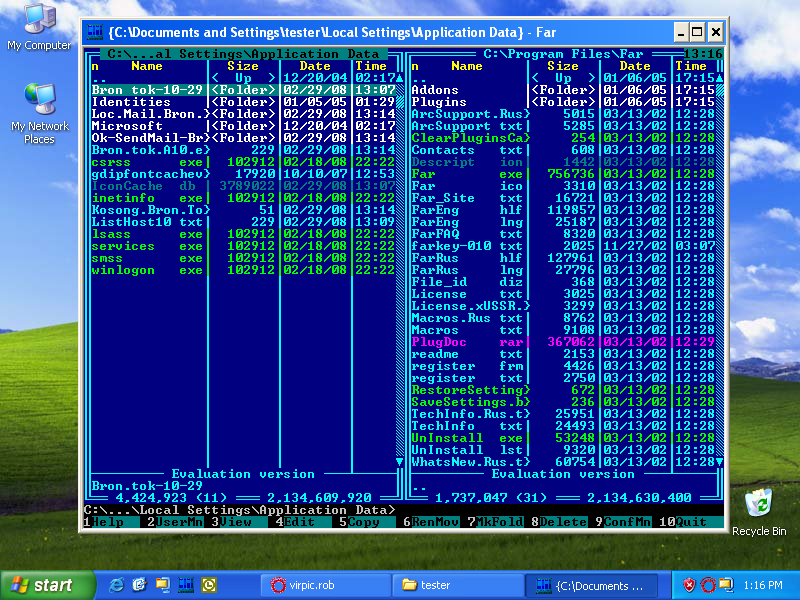Open the My Computer desktop icon

39,27
